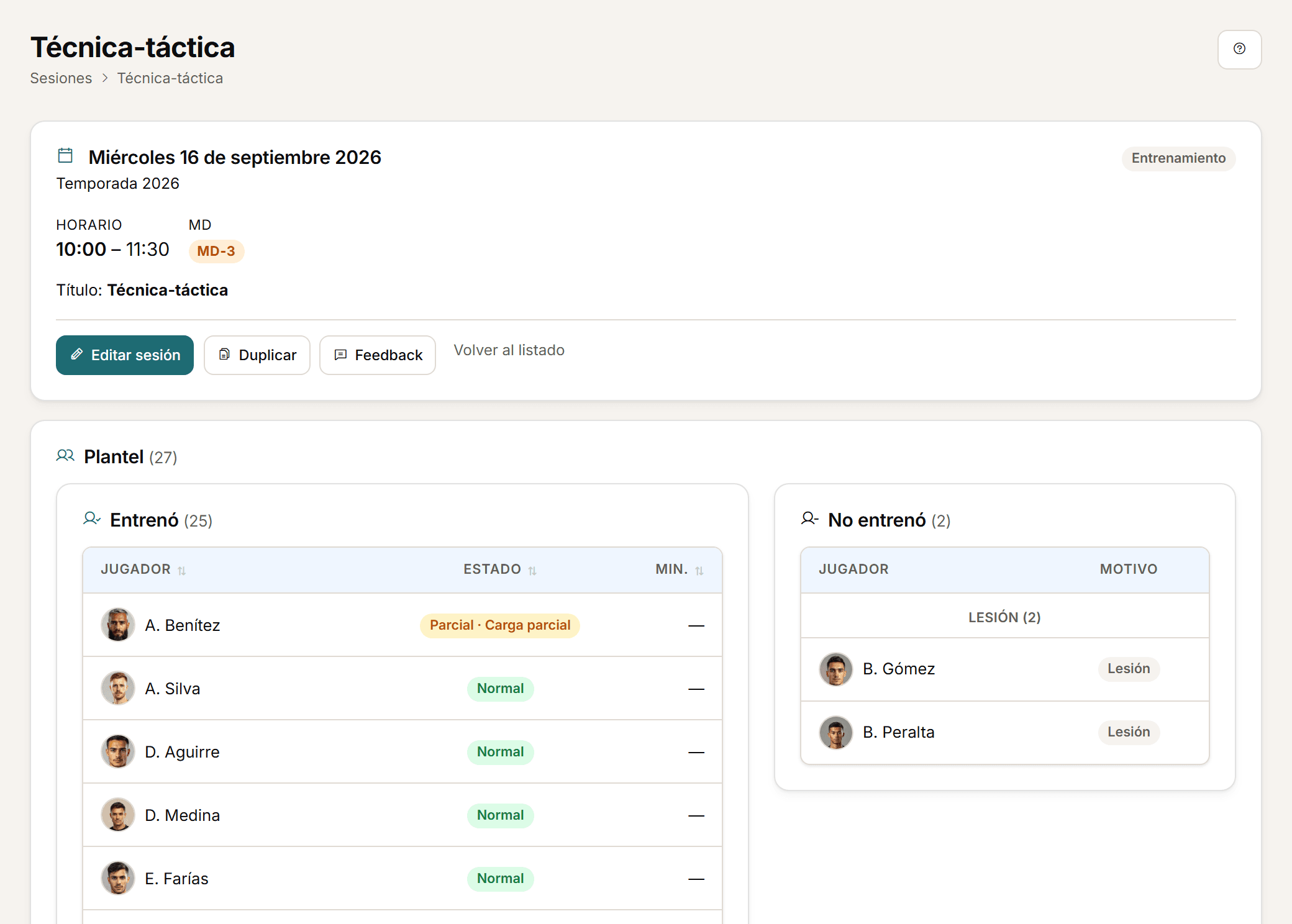Select the player name A. Benítez
This screenshot has width=1292, height=924.
(x=183, y=625)
